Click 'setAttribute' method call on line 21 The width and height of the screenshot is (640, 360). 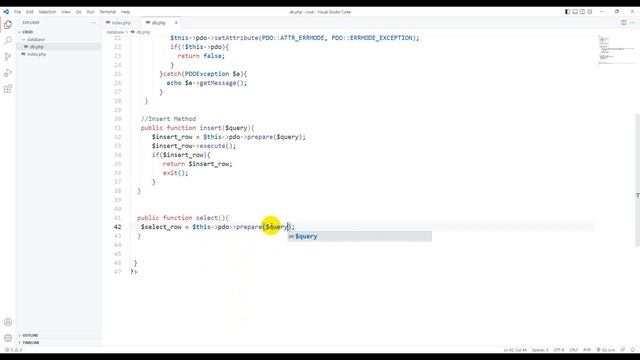coord(236,38)
